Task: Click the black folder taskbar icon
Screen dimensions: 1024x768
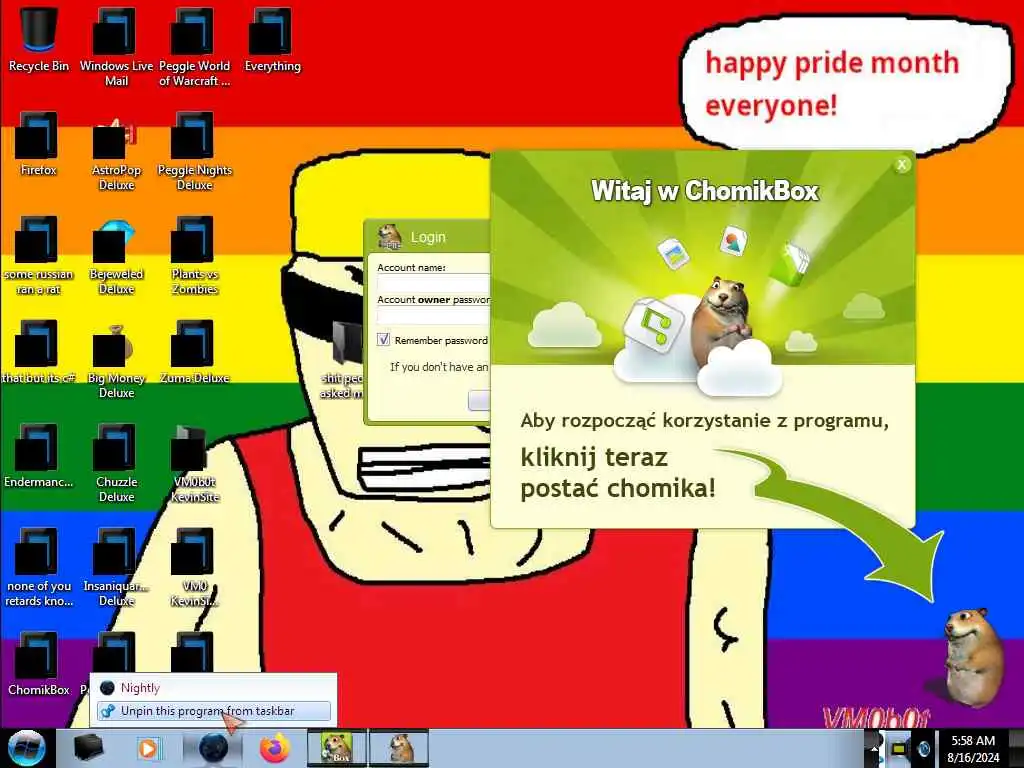Action: tap(89, 748)
